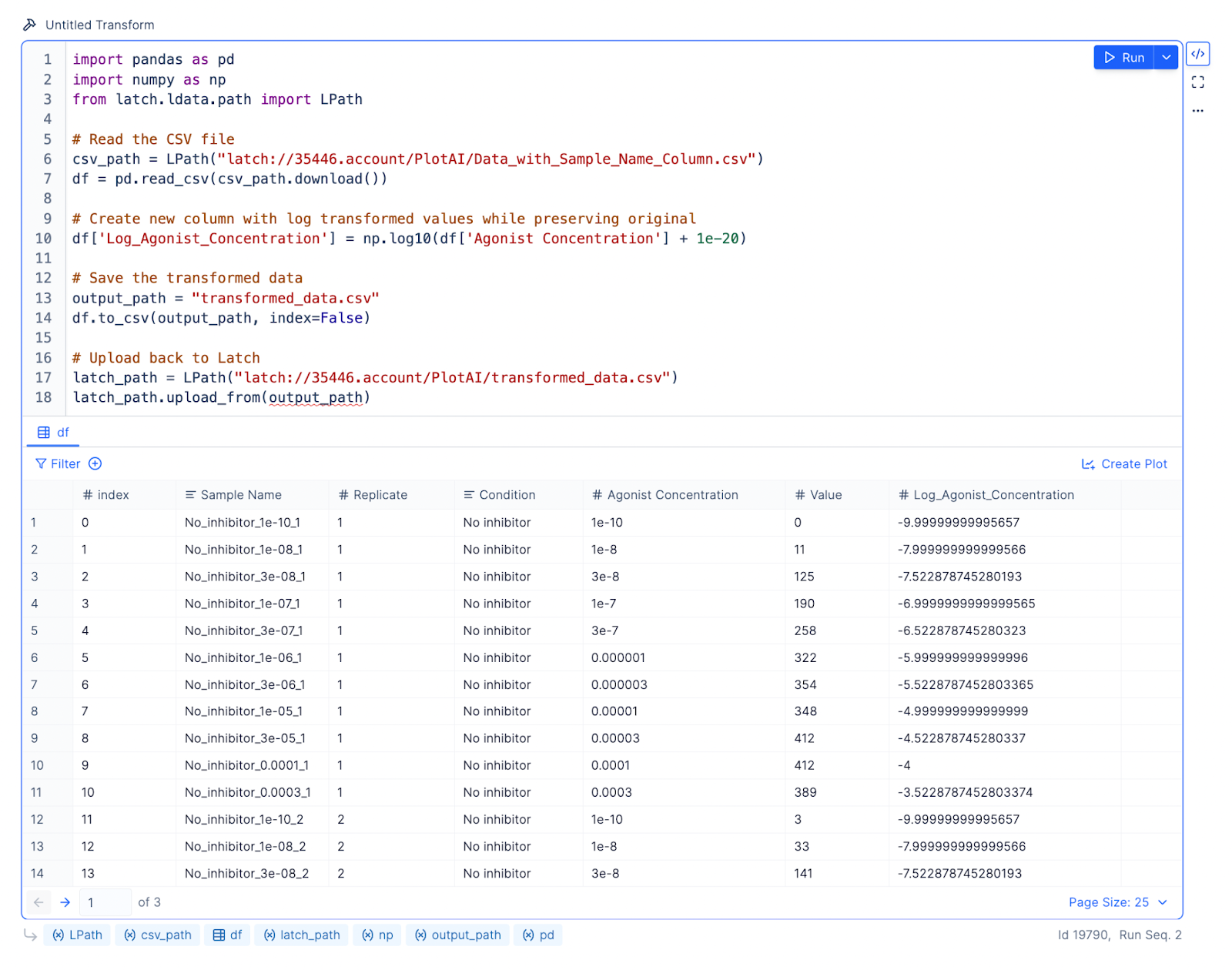Select the df dataframe variable chip
Image resolution: width=1232 pixels, height=970 pixels.
tap(228, 935)
